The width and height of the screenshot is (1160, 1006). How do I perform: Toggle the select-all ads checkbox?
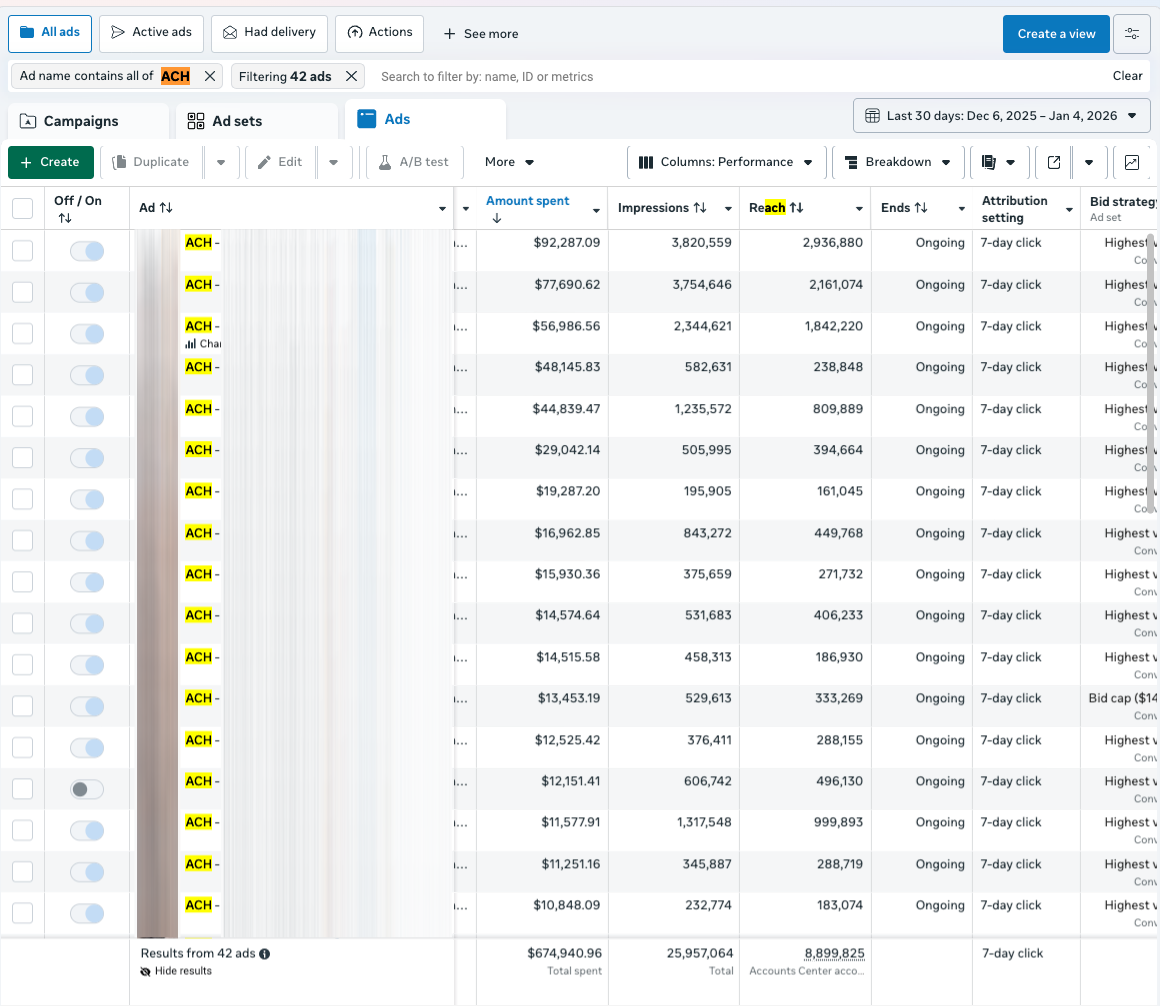click(22, 209)
